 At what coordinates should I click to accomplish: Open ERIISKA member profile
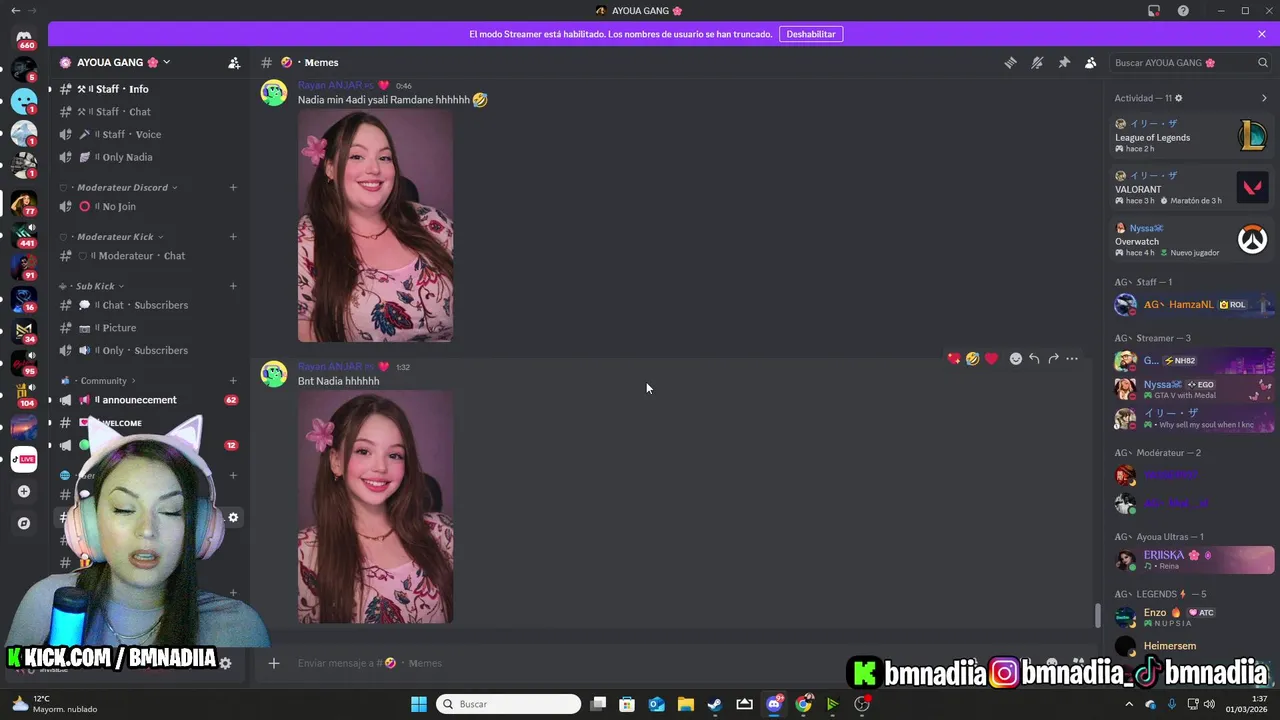1194,560
